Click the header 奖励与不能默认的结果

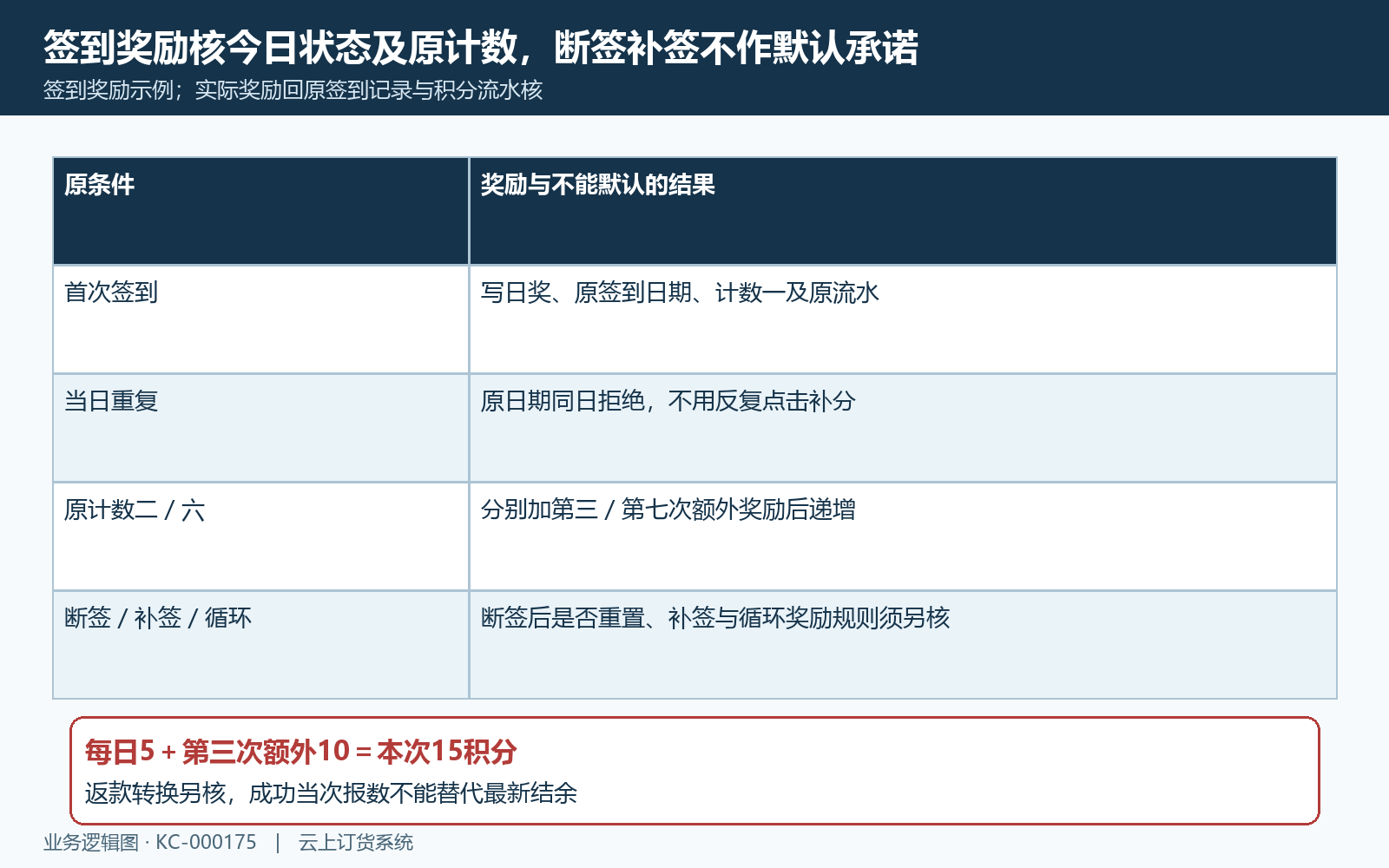coord(903,211)
